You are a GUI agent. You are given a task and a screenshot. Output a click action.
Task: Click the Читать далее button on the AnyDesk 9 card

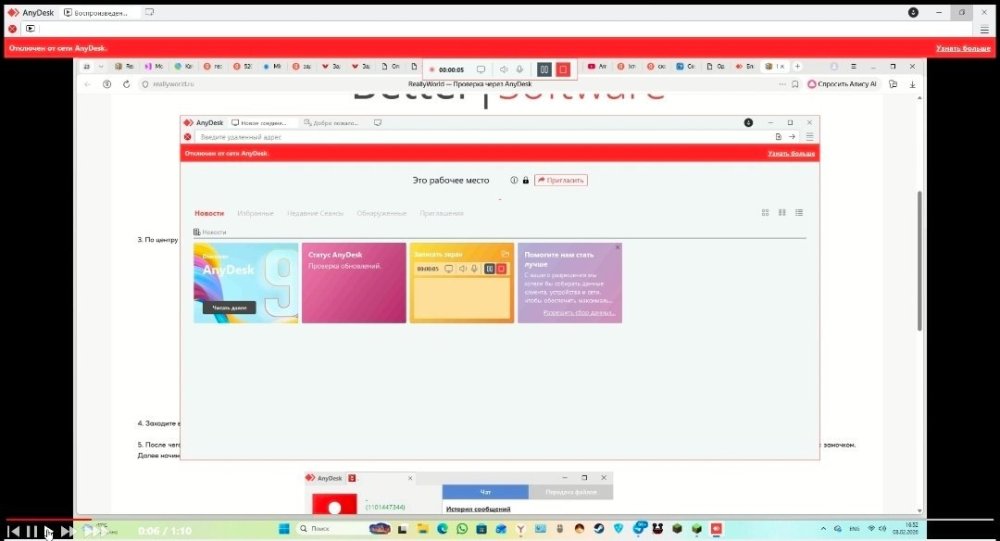230,308
